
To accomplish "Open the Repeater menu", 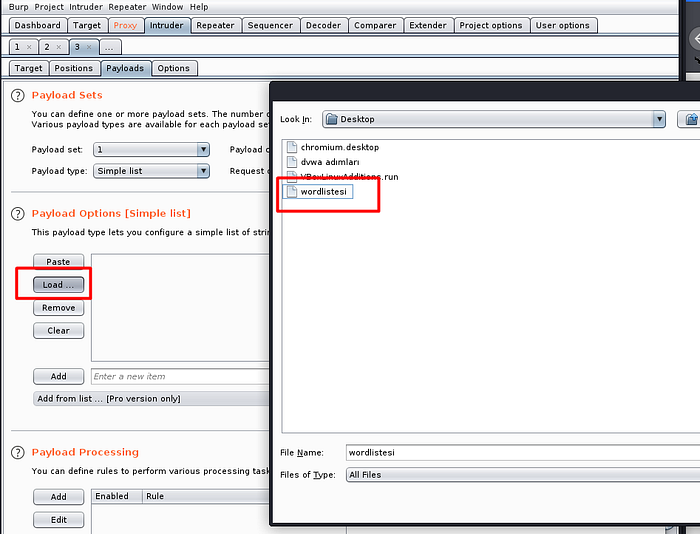I will tap(127, 7).
